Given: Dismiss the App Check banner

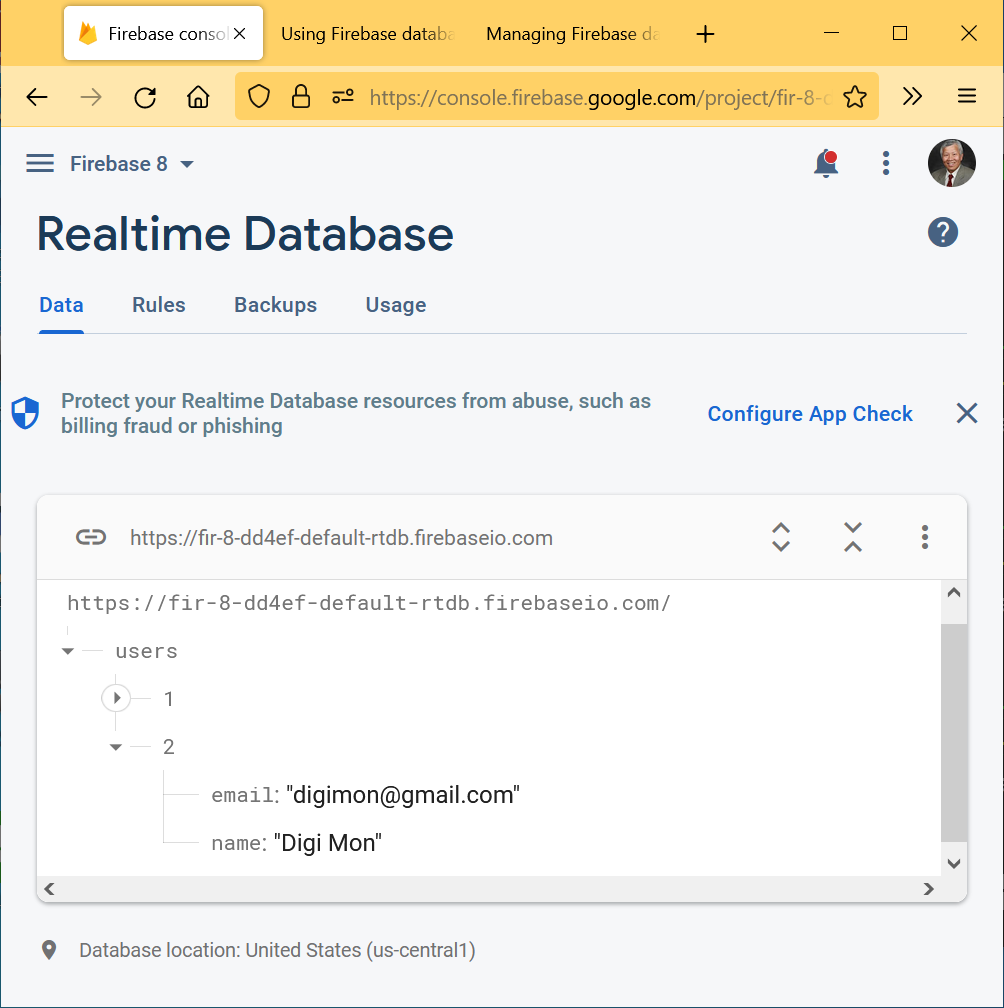Looking at the screenshot, I should coord(966,414).
